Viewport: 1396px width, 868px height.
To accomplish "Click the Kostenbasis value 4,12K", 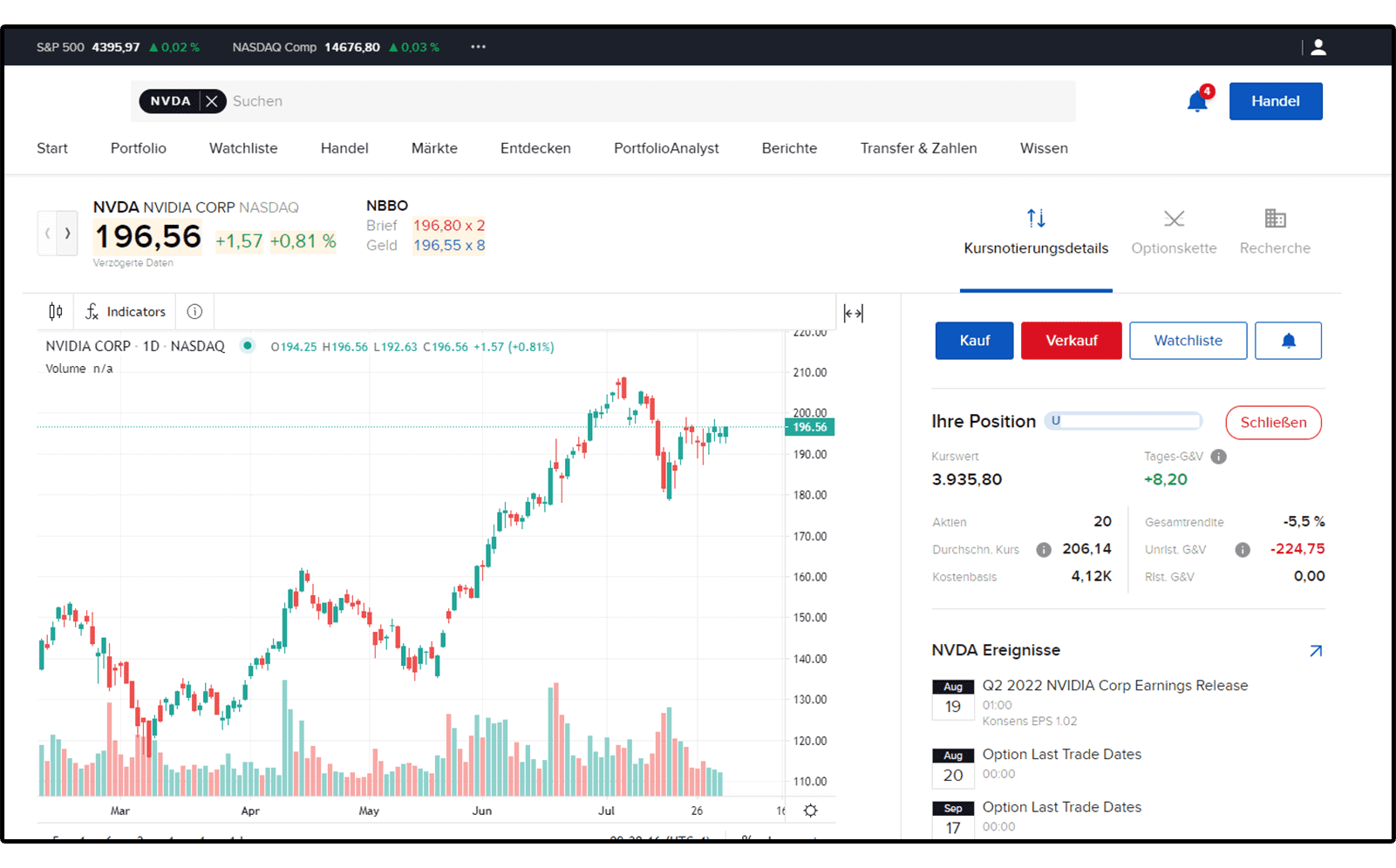I will coord(1092,576).
